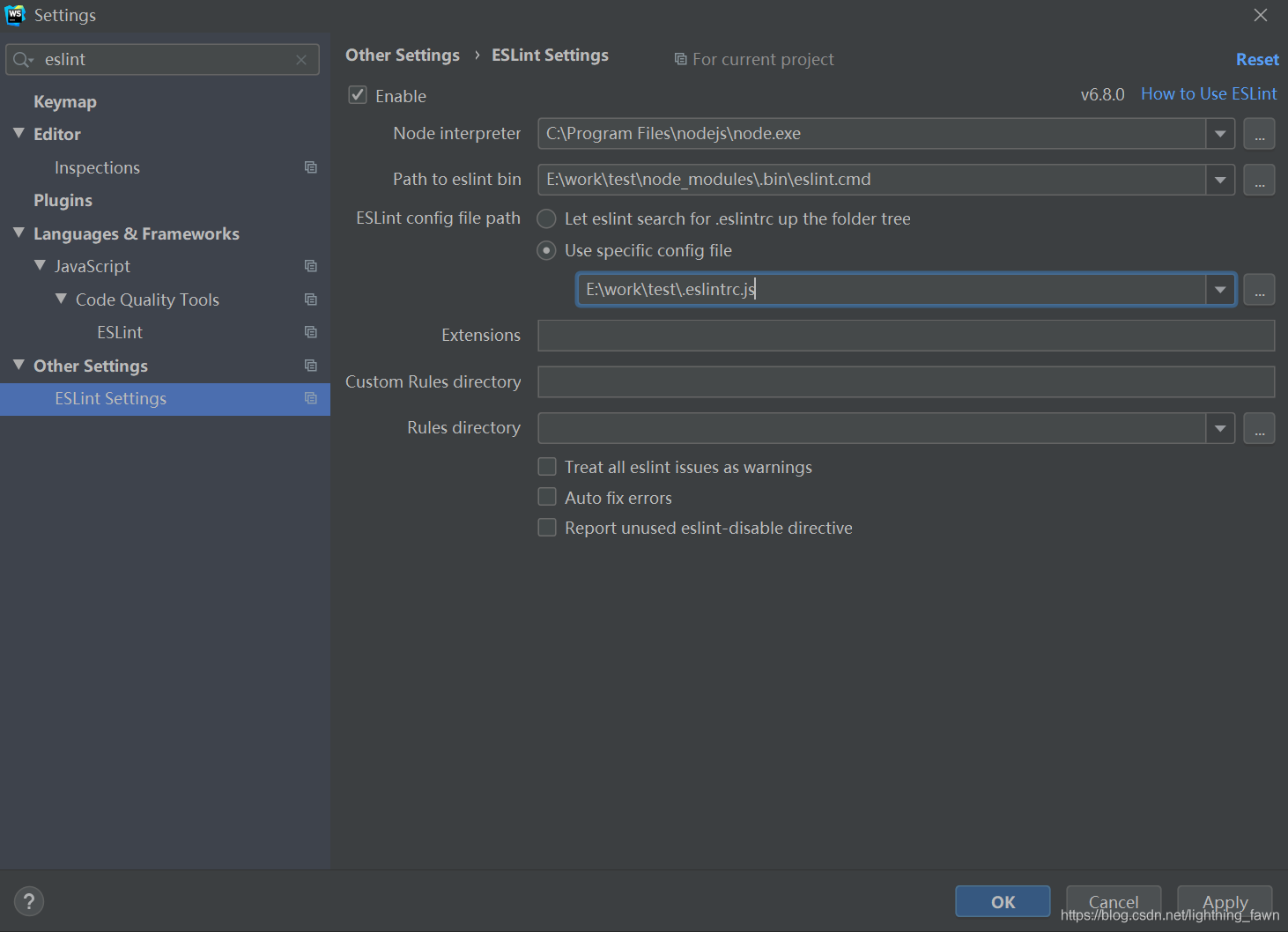Open How to Use ESLint link
This screenshot has height=932, width=1288.
click(1209, 93)
